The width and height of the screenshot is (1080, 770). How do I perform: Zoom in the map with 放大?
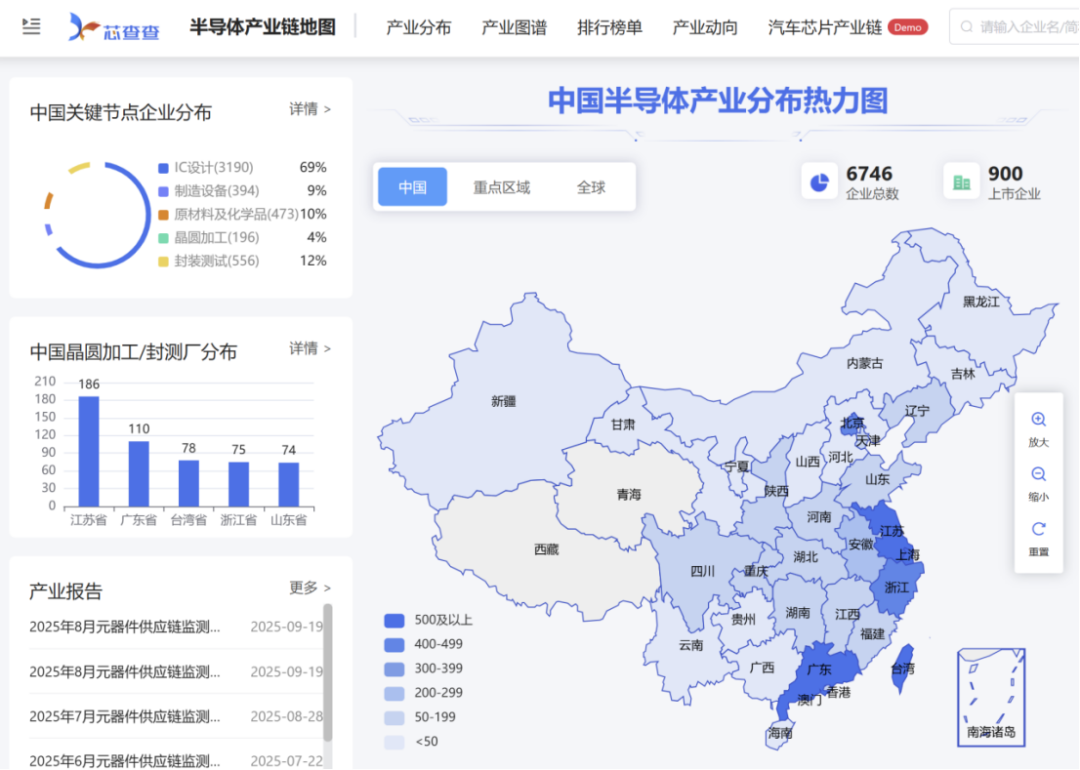1039,429
